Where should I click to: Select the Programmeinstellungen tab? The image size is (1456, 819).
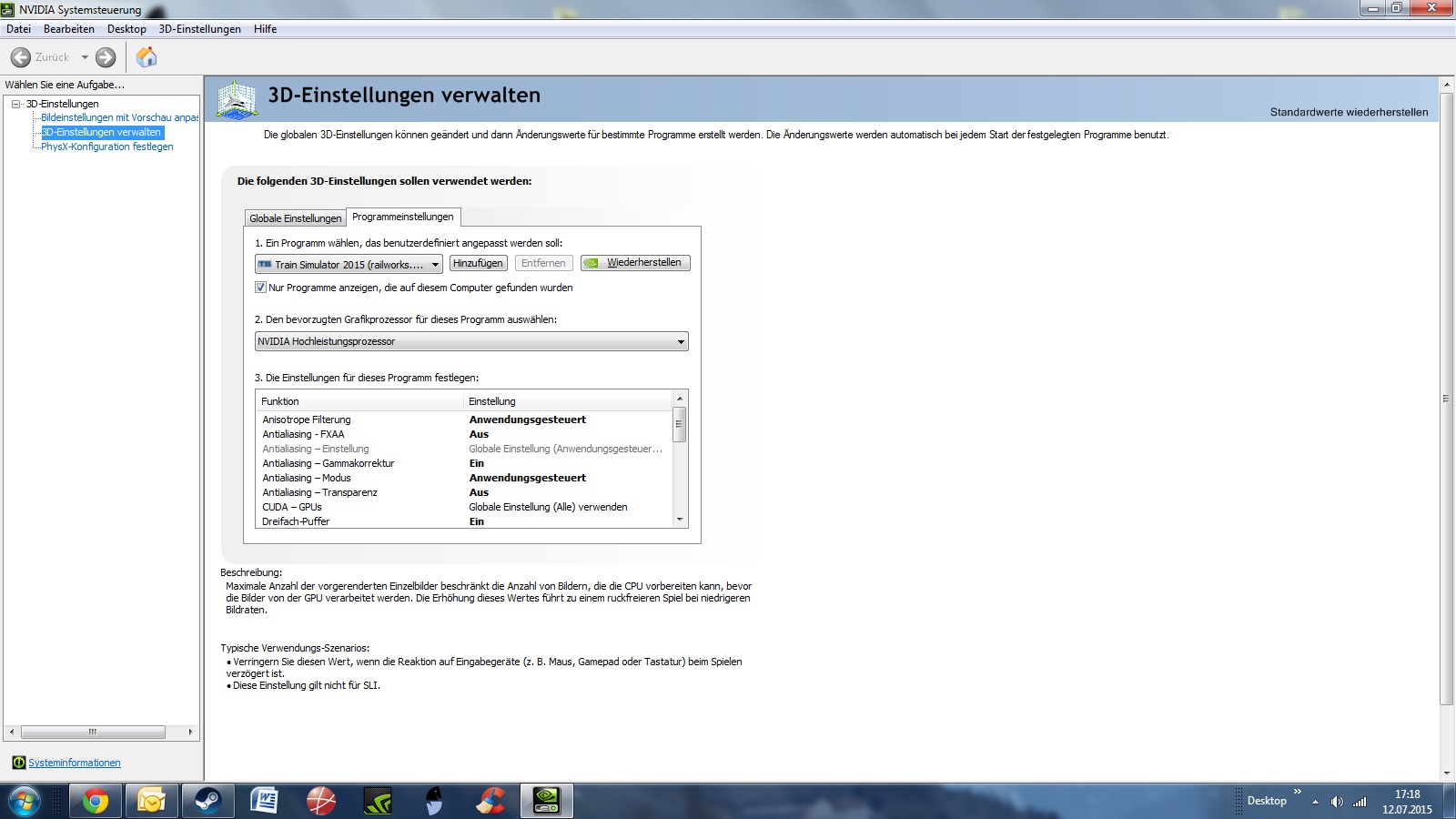coord(403,217)
